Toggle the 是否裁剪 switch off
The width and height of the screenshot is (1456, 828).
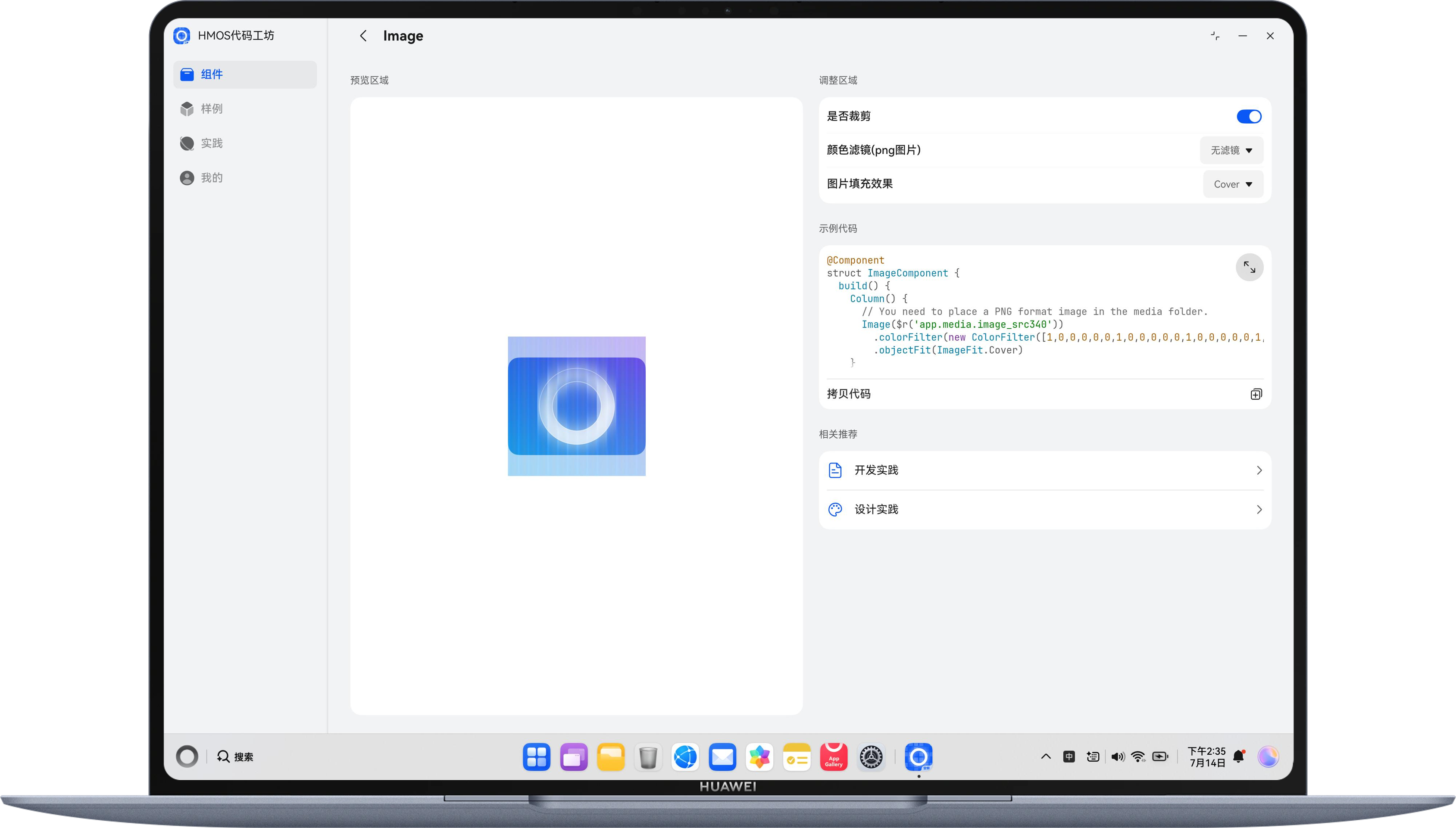point(1249,117)
